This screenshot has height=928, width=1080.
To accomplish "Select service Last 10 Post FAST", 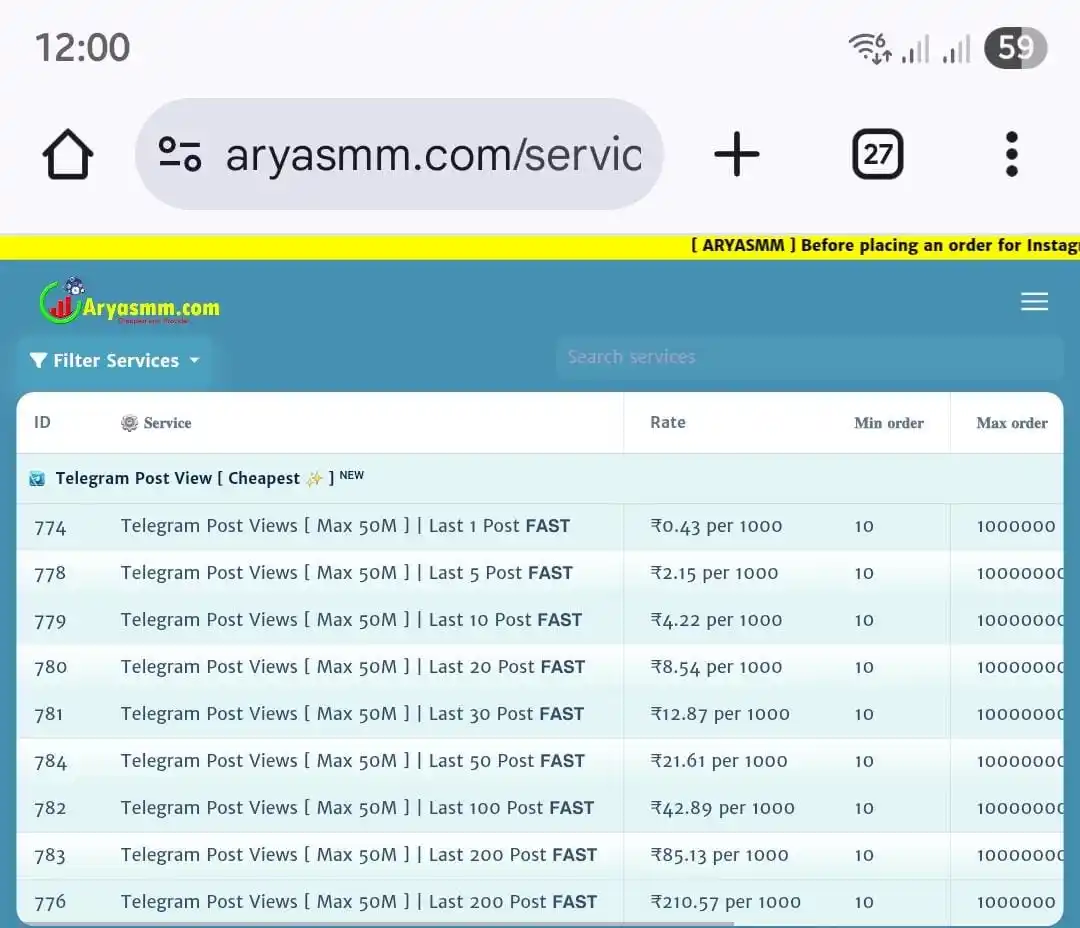I will [351, 619].
